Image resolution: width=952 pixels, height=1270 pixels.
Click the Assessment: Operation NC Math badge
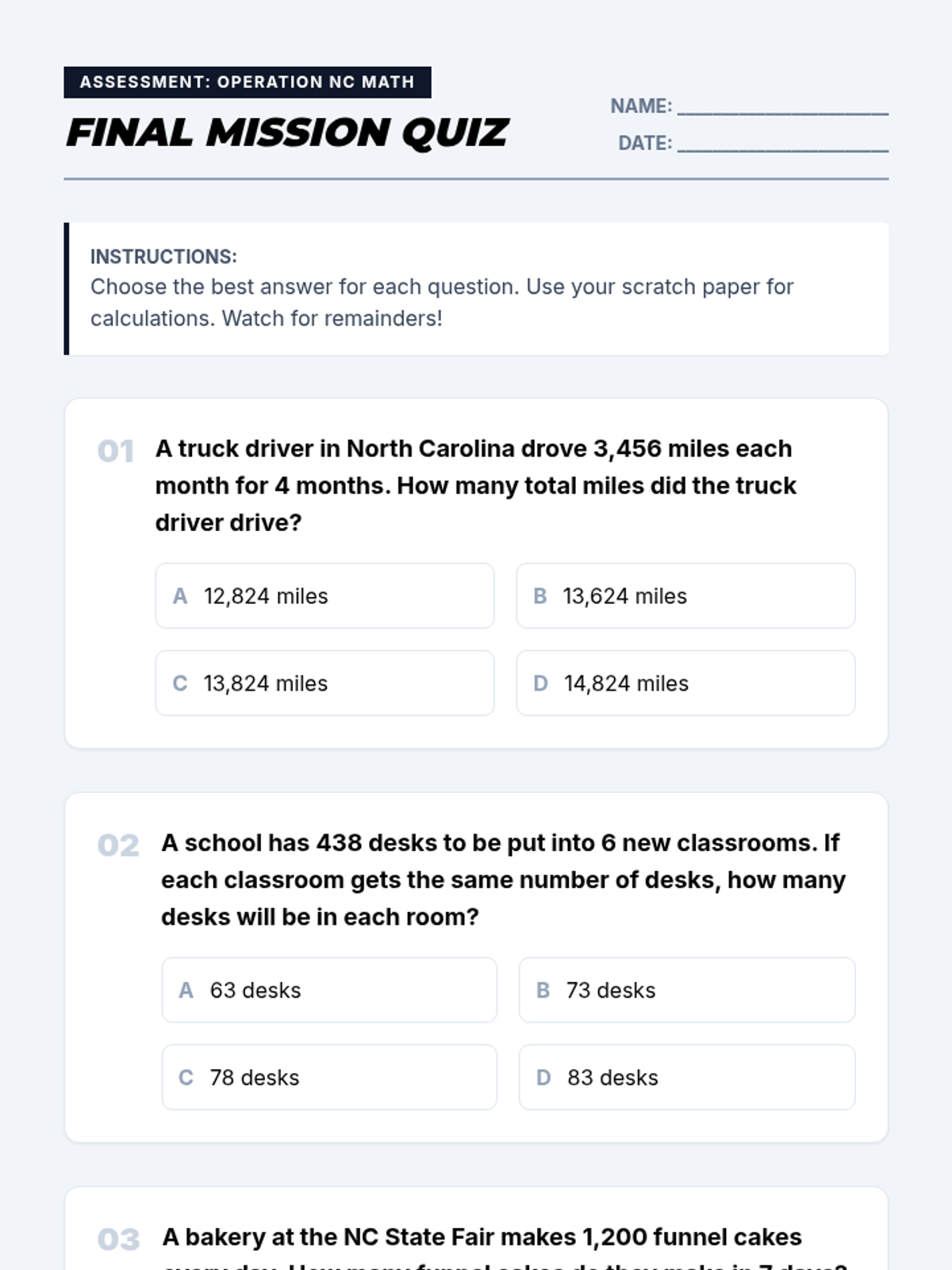click(x=247, y=83)
